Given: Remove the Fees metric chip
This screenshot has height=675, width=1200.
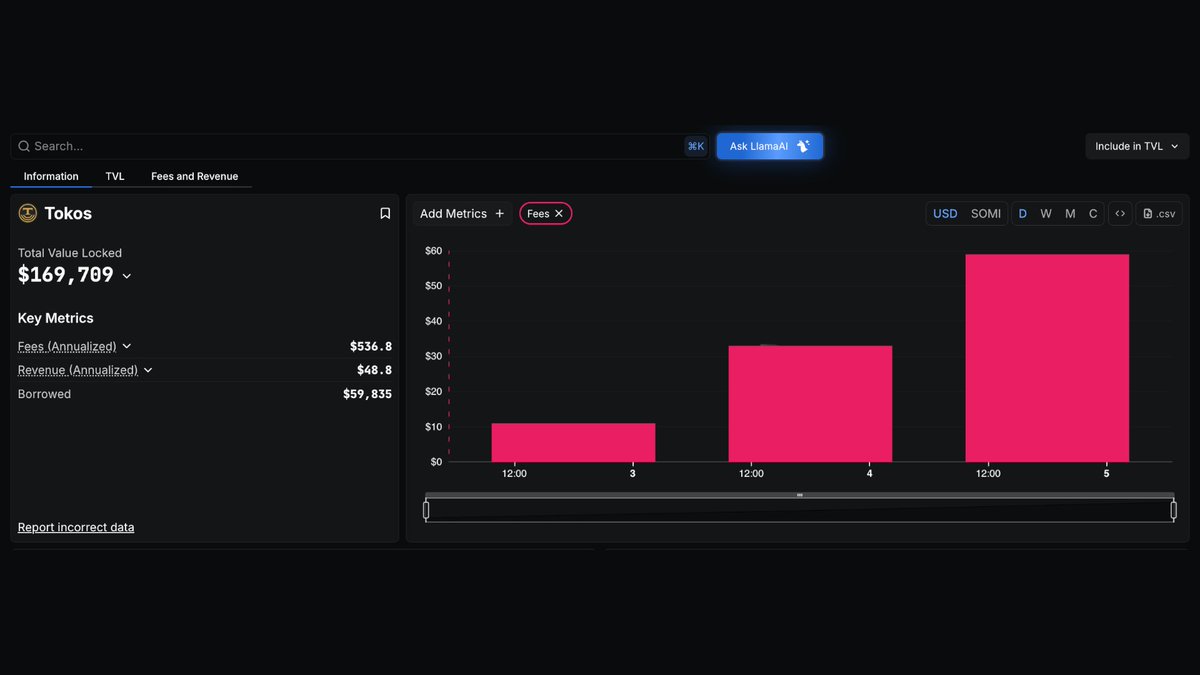Looking at the screenshot, I should pyautogui.click(x=559, y=213).
